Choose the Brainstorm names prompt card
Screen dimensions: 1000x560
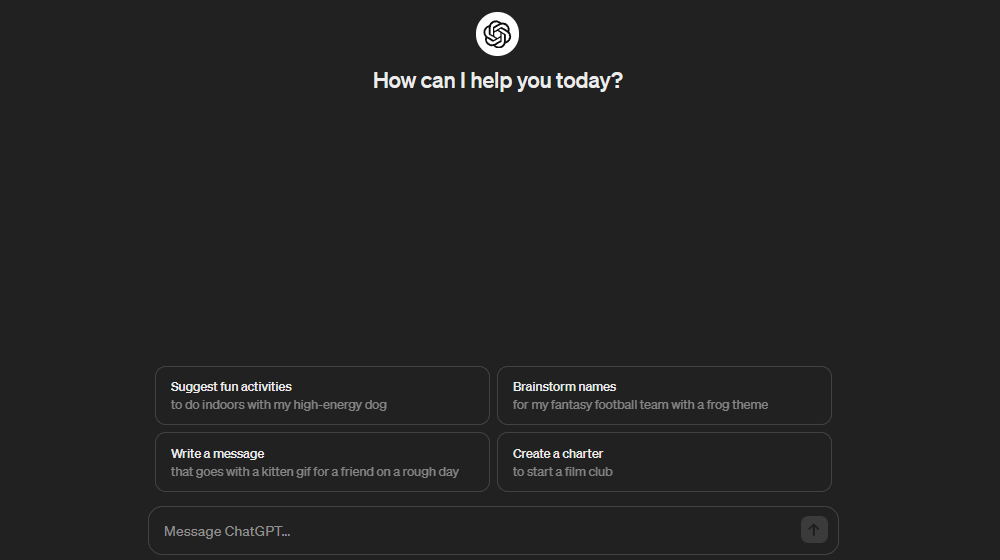point(664,395)
